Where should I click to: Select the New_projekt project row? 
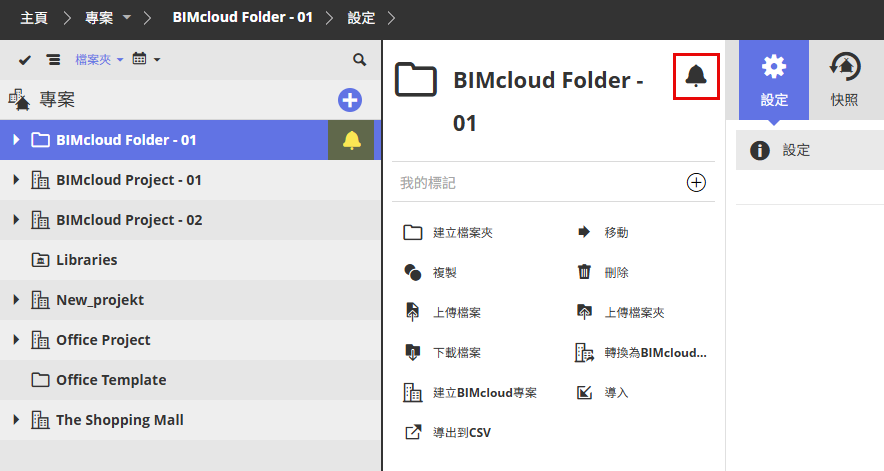pyautogui.click(x=190, y=300)
